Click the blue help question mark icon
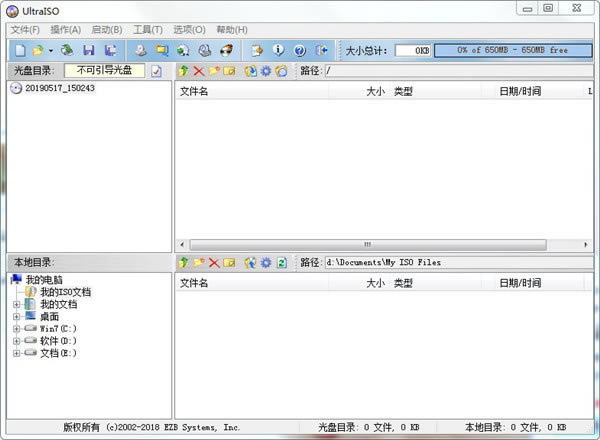This screenshot has width=600, height=440. tap(298, 50)
